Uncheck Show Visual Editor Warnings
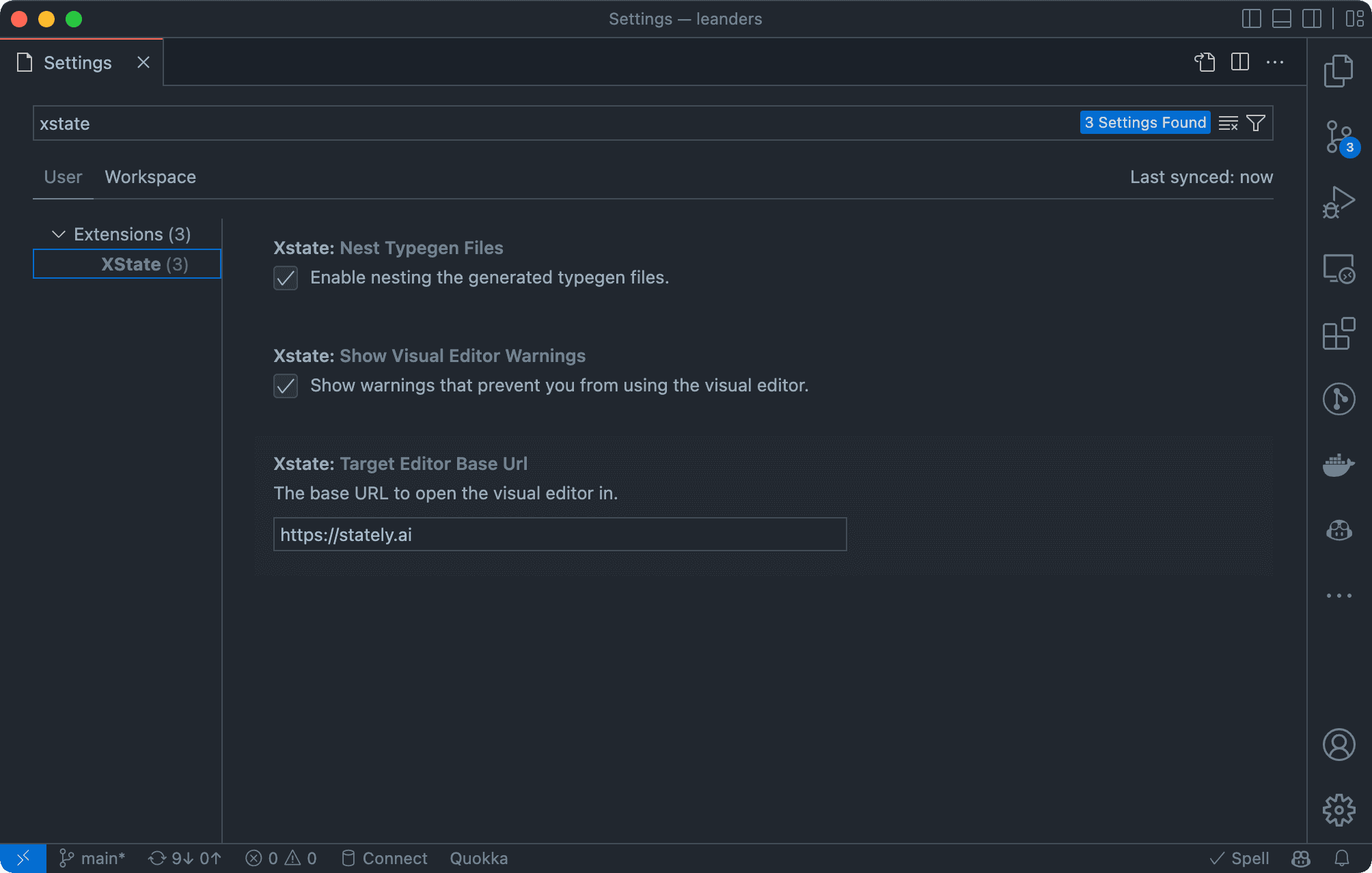The height and width of the screenshot is (873, 1372). [x=286, y=386]
